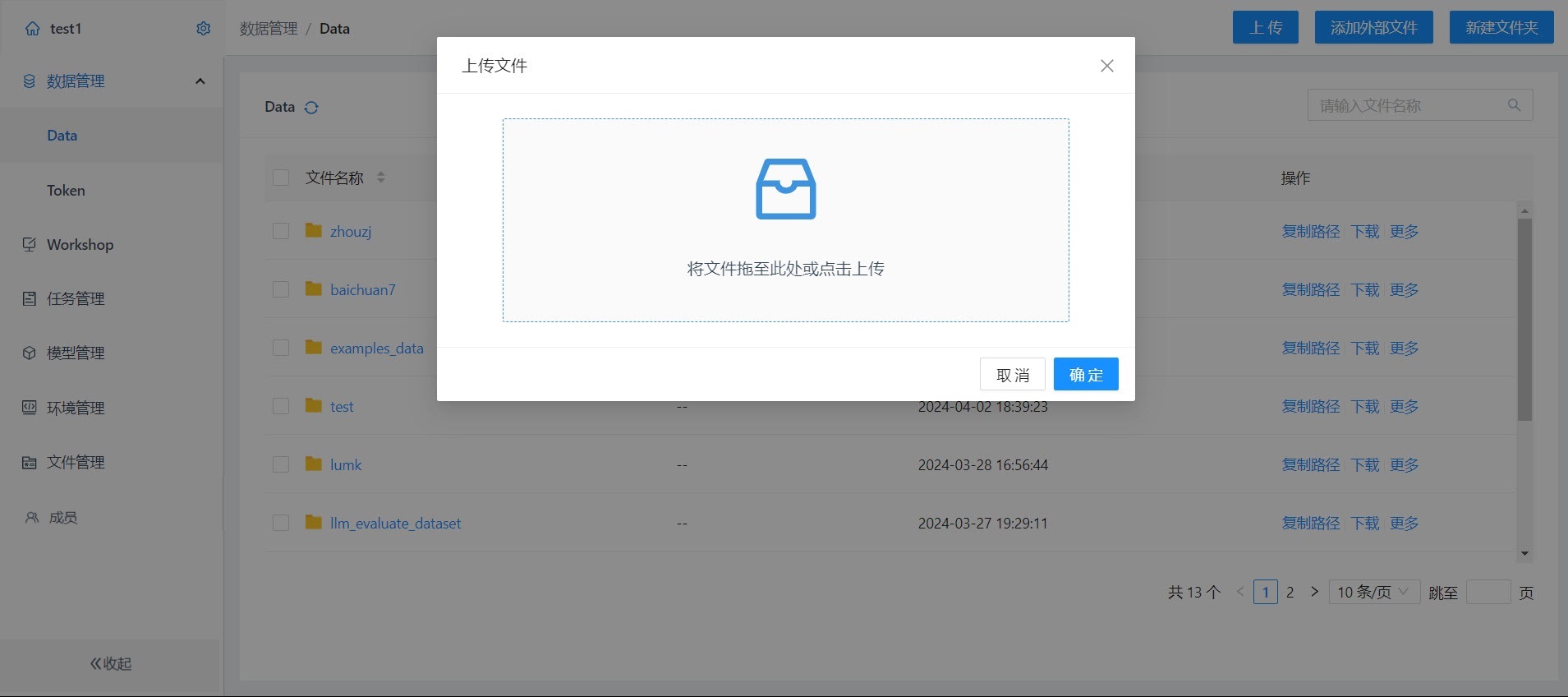Select the lumk folder checkbox
The image size is (1568, 697).
click(281, 464)
